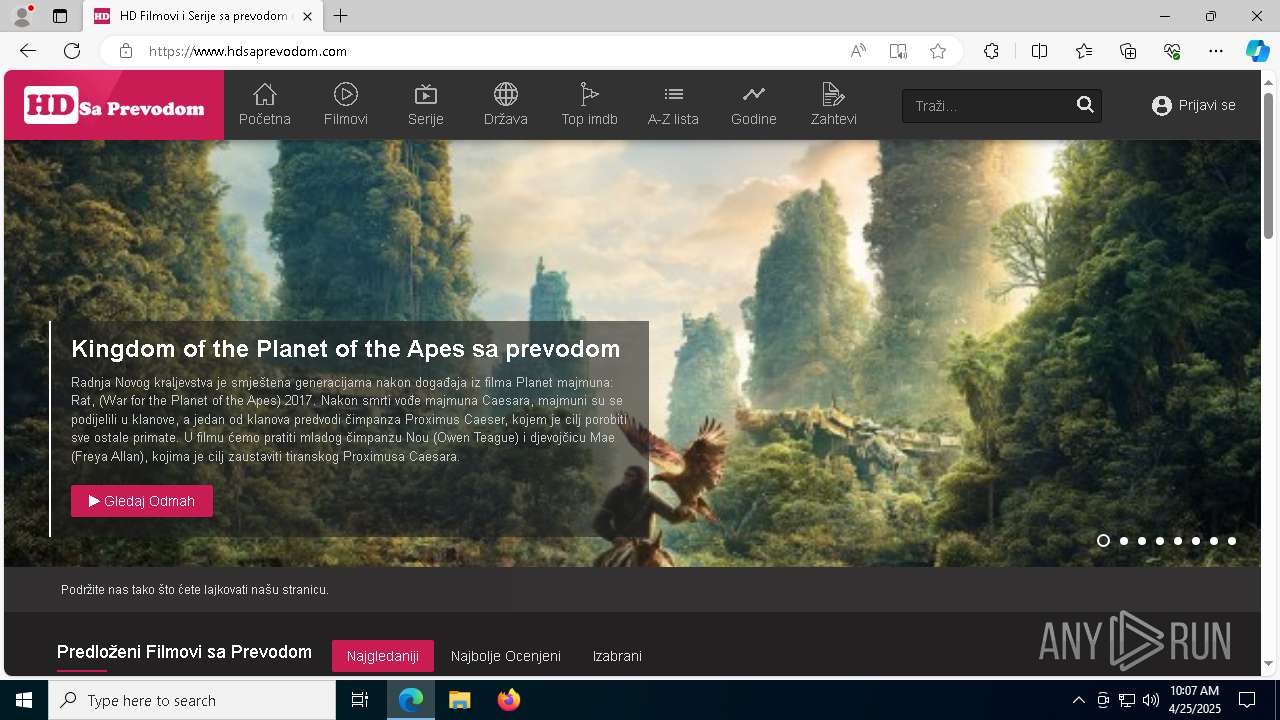Open the Edge profile icon
The height and width of the screenshot is (720, 1280).
[x=21, y=16]
